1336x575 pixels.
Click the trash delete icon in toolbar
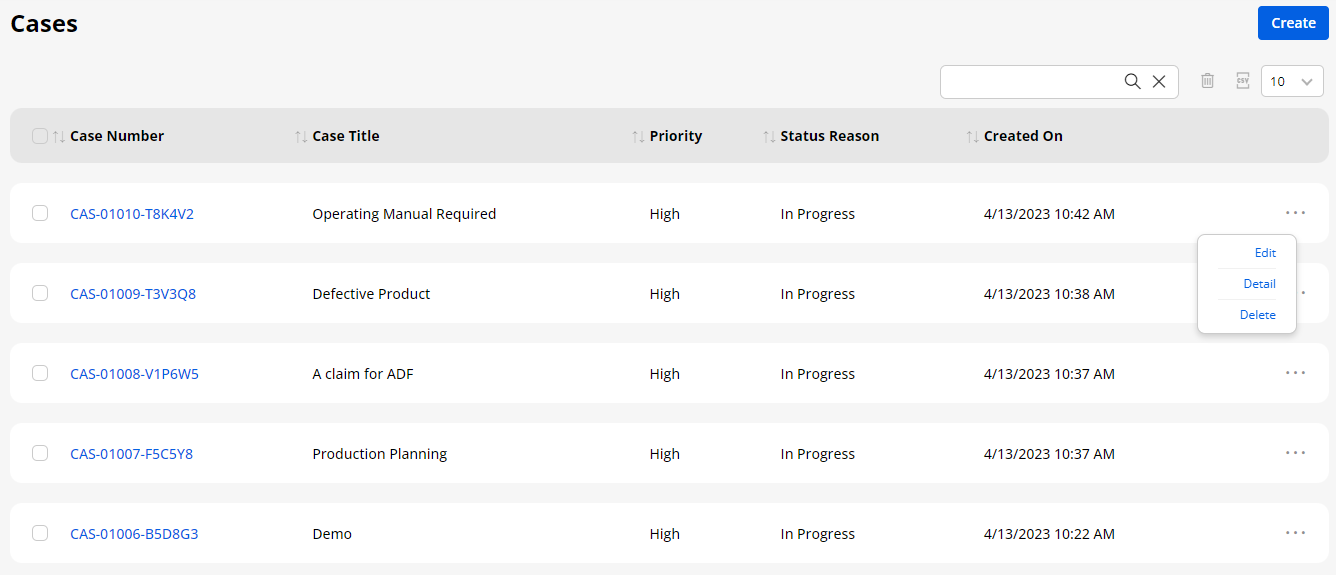[x=1207, y=81]
